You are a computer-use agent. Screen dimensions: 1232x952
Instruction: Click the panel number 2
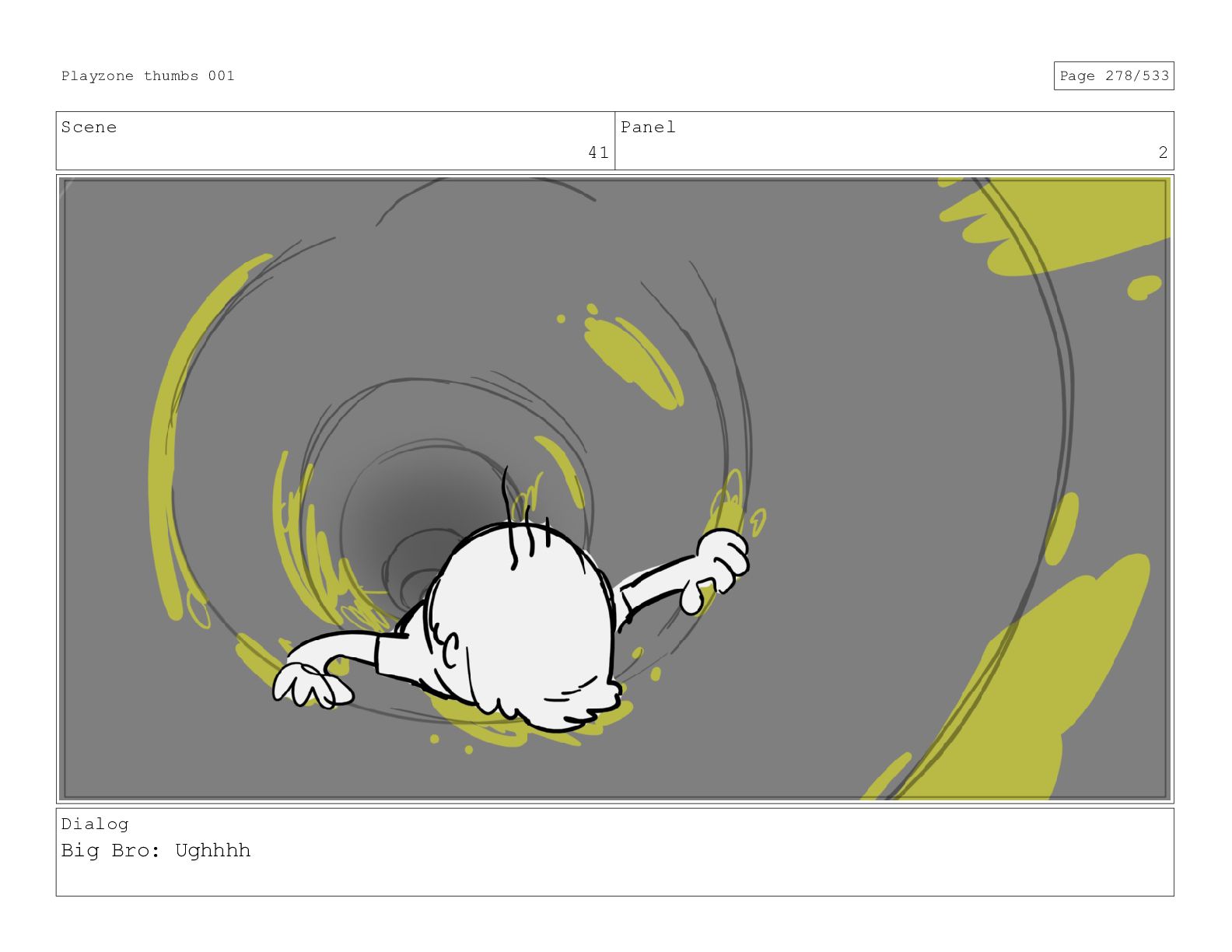(1163, 152)
